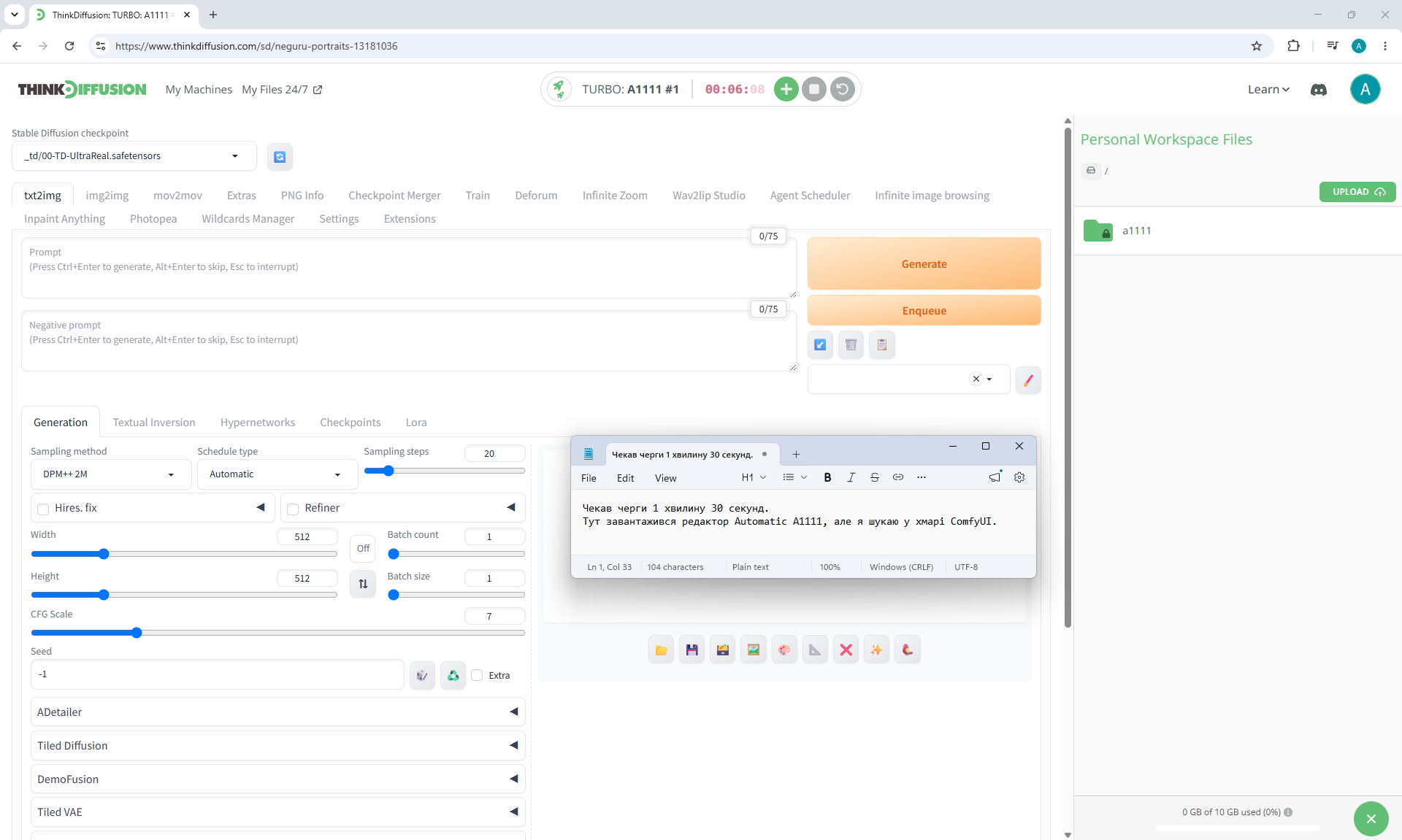1402x840 pixels.
Task: Click into the Negative prompt text area
Action: pos(409,341)
